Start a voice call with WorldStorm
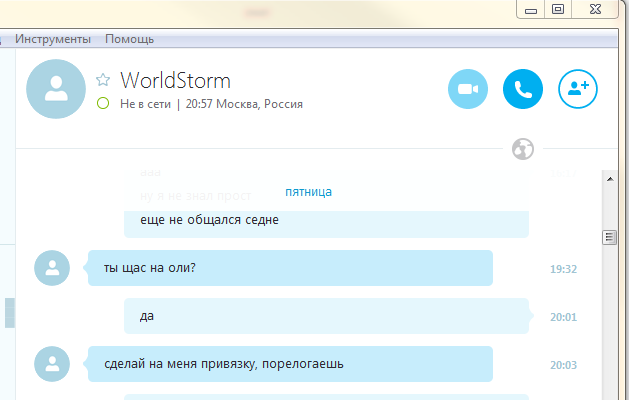Screen dimensions: 629x400 click(x=523, y=89)
